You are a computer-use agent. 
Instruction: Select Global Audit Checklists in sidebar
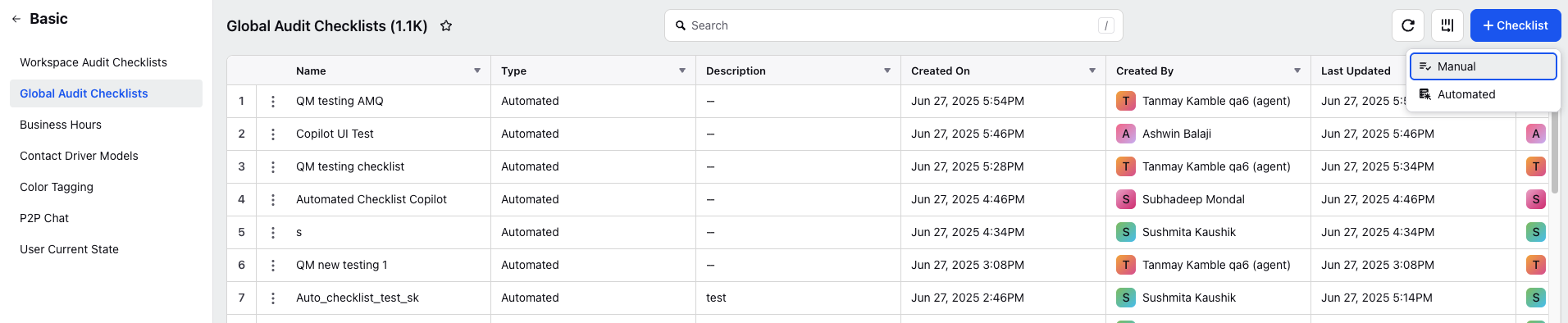point(106,93)
